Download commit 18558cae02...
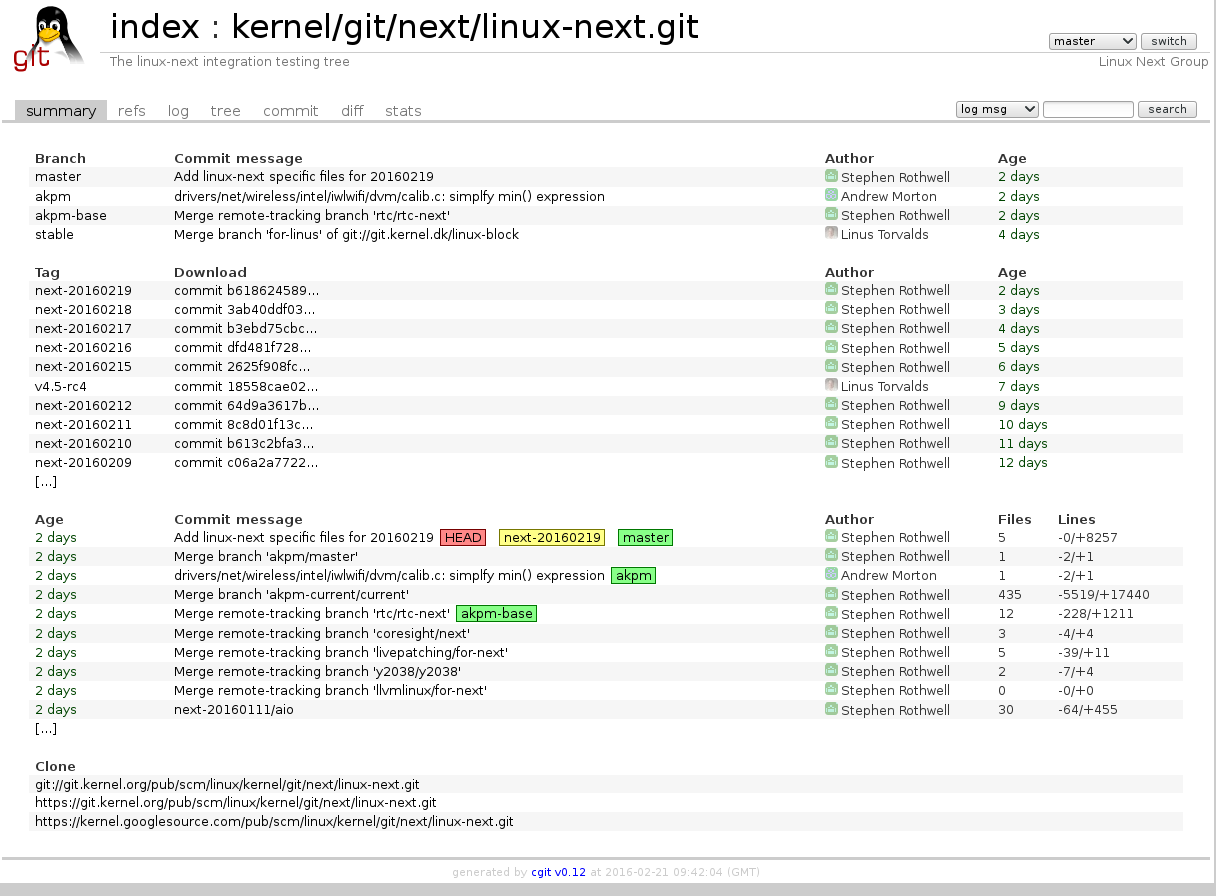The image size is (1216, 896). click(x=247, y=386)
